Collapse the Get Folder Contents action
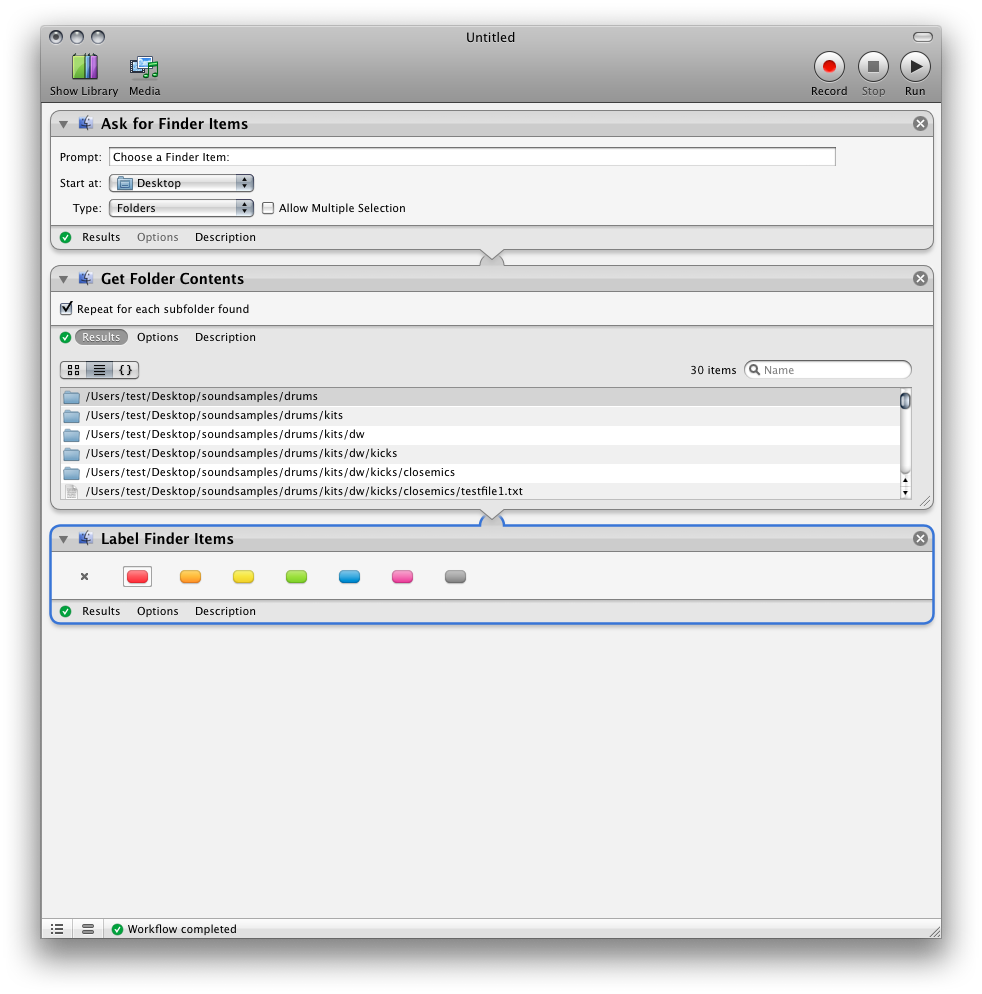The height and width of the screenshot is (994, 982). pos(63,279)
